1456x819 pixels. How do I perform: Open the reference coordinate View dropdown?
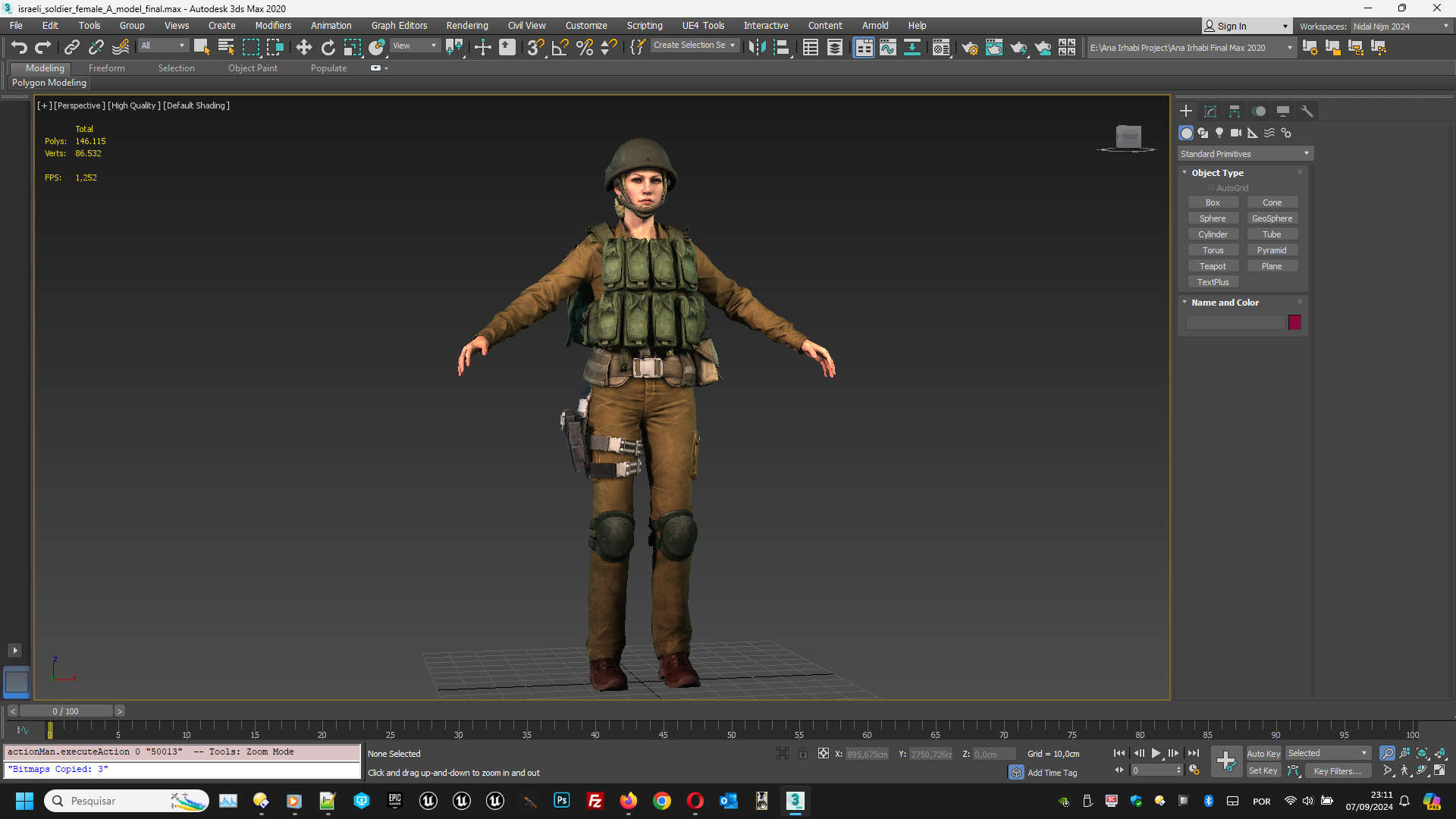coord(415,45)
